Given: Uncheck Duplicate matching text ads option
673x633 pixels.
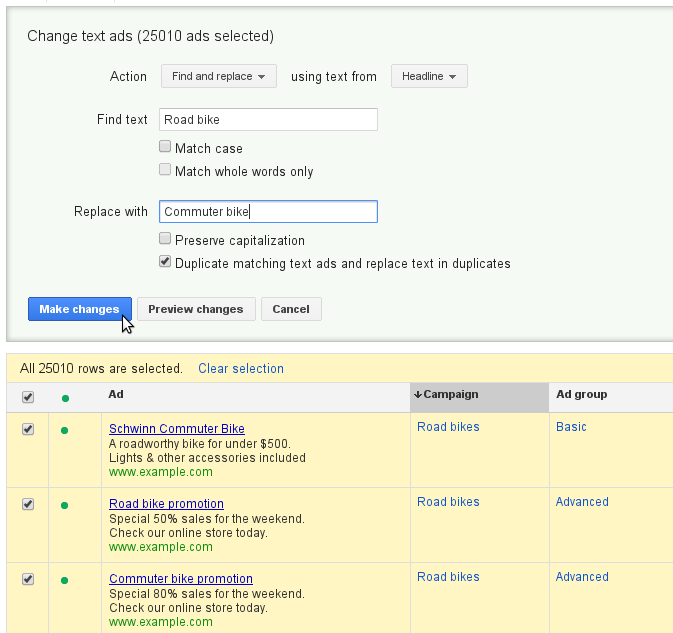Looking at the screenshot, I should coord(165,262).
